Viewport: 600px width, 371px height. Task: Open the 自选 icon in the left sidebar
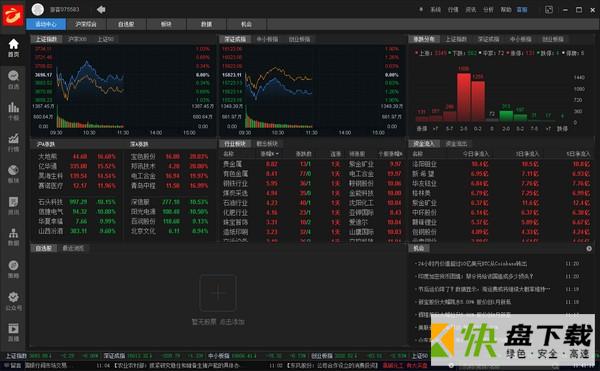13,80
